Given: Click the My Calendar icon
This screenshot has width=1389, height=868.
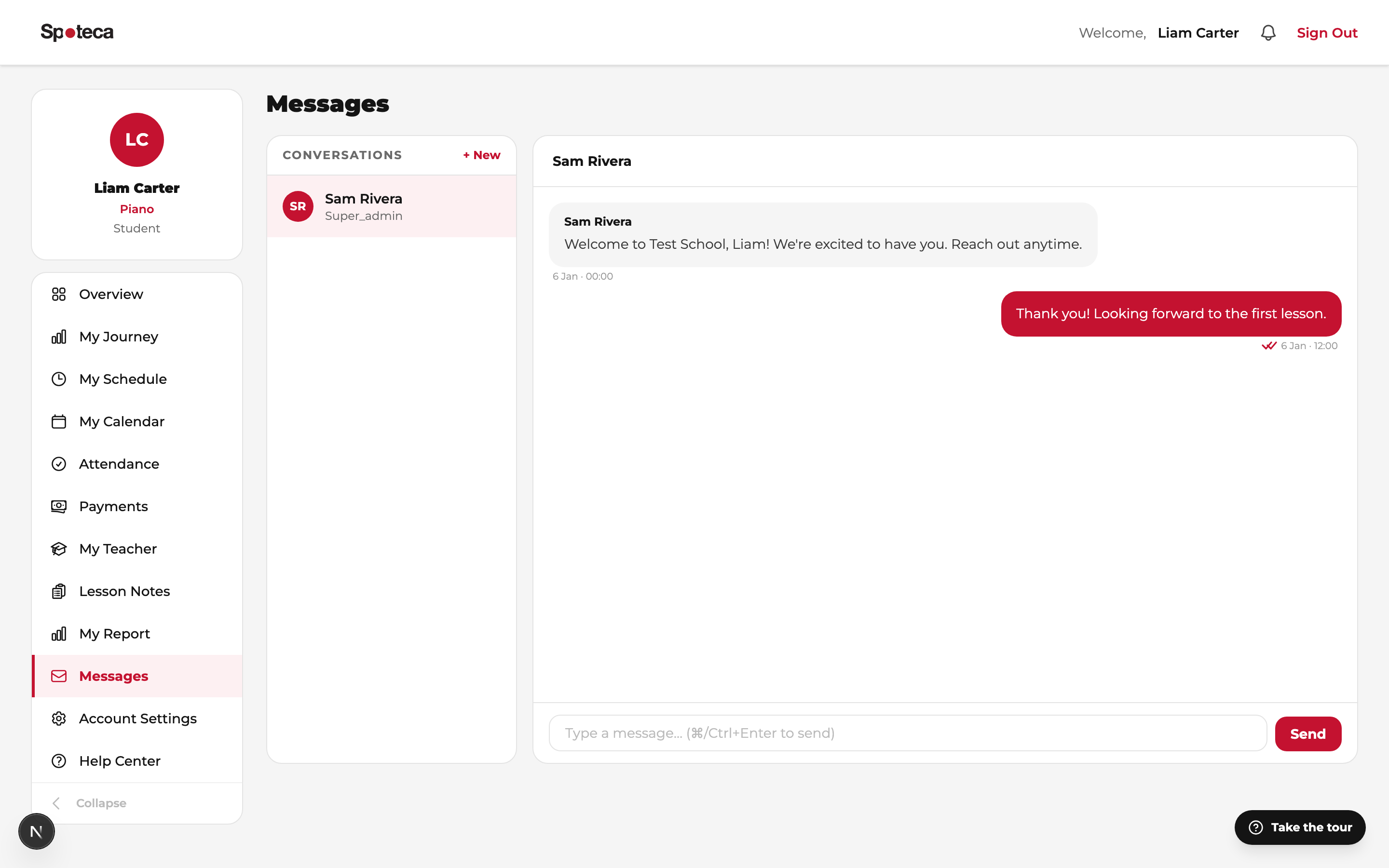Looking at the screenshot, I should point(58,421).
